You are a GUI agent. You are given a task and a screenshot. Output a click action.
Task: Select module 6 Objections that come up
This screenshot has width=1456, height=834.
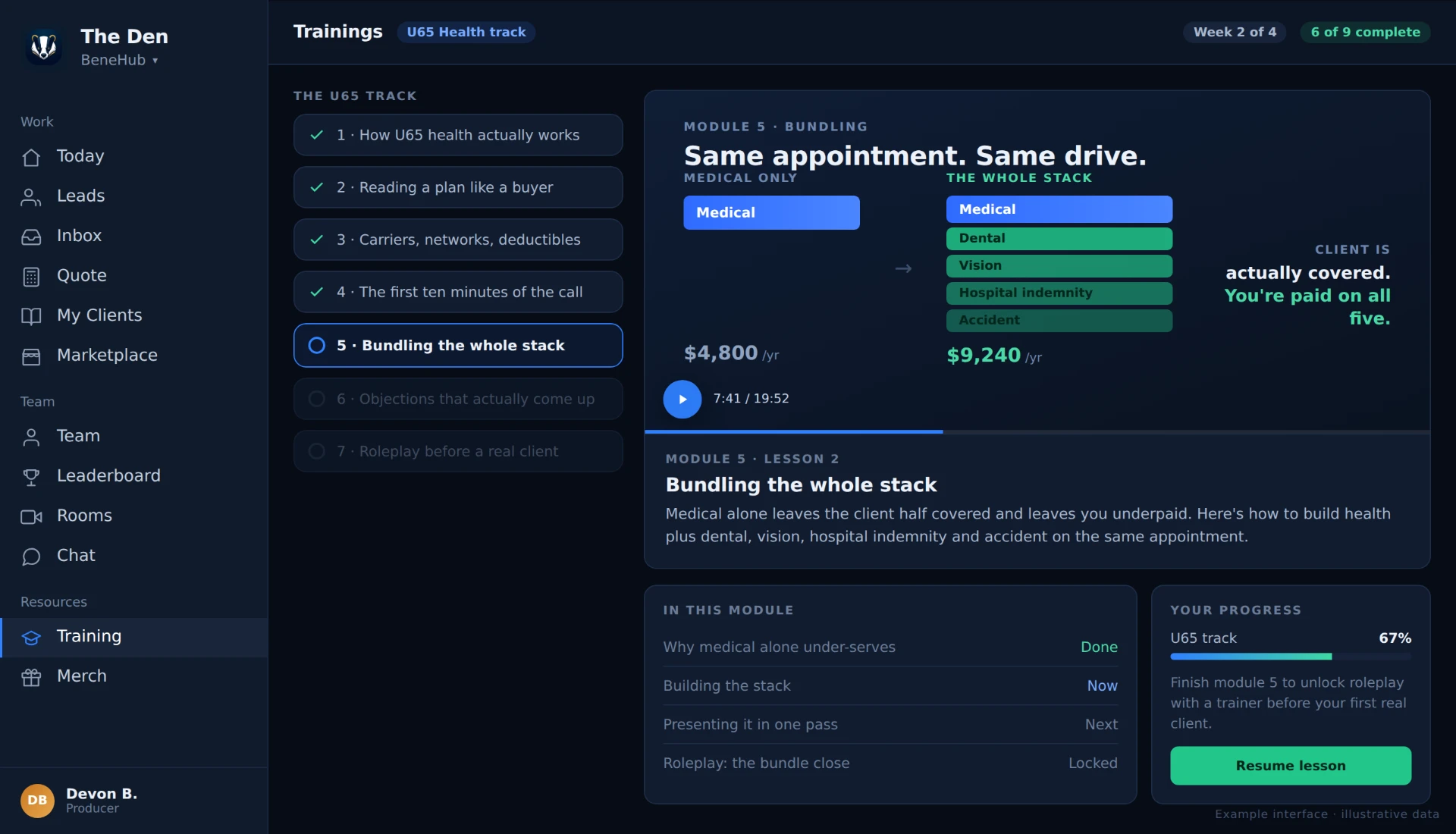coord(458,399)
